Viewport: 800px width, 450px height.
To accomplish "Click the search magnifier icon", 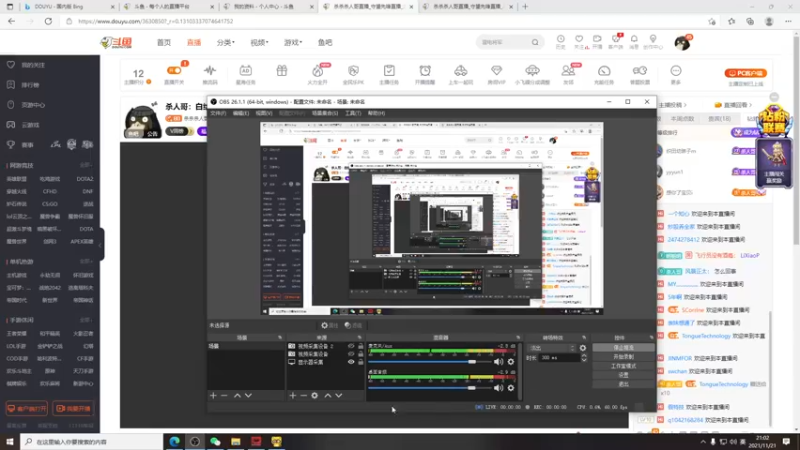I will (535, 42).
